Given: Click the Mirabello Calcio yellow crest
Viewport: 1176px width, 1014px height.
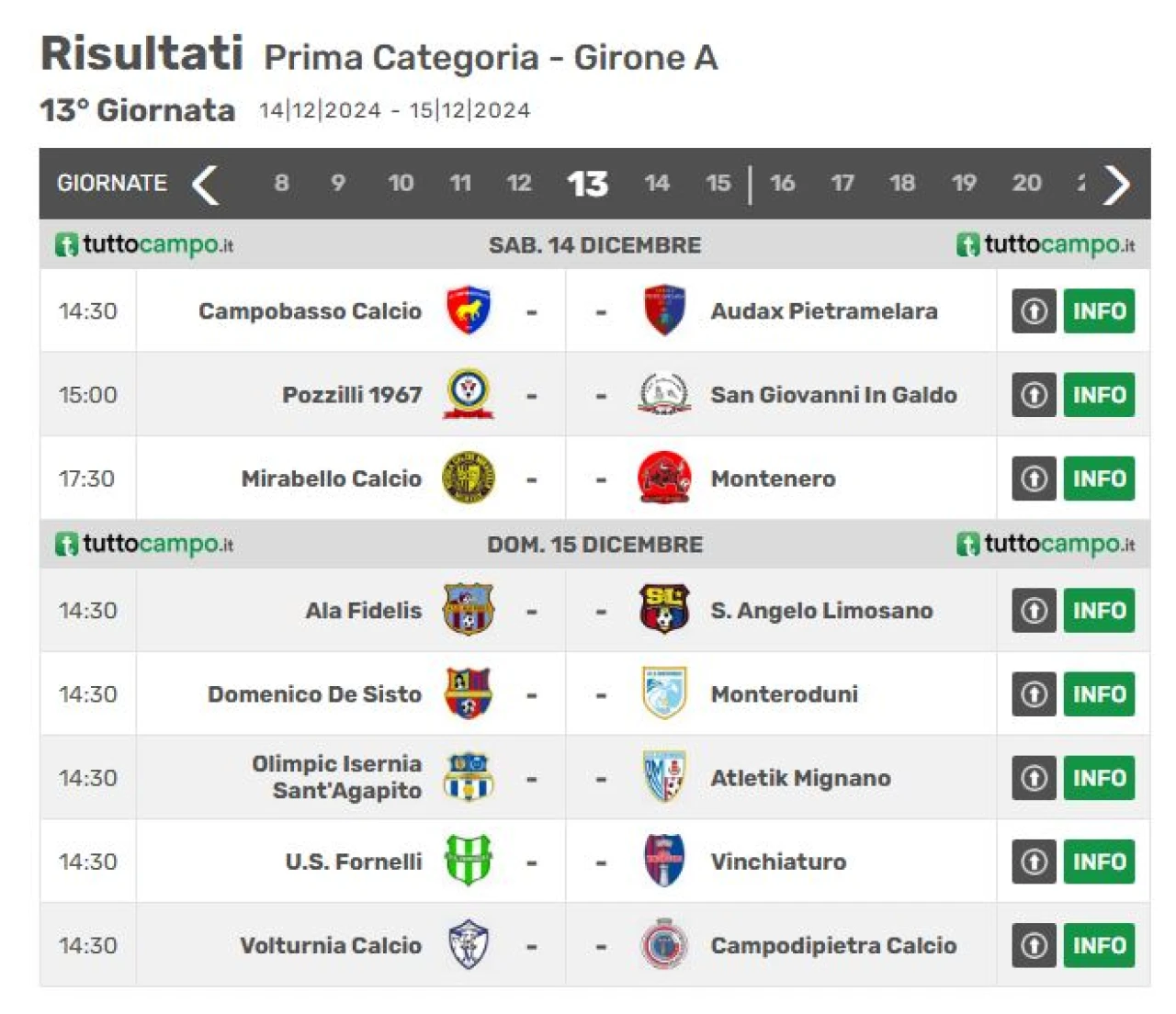Looking at the screenshot, I should [469, 478].
